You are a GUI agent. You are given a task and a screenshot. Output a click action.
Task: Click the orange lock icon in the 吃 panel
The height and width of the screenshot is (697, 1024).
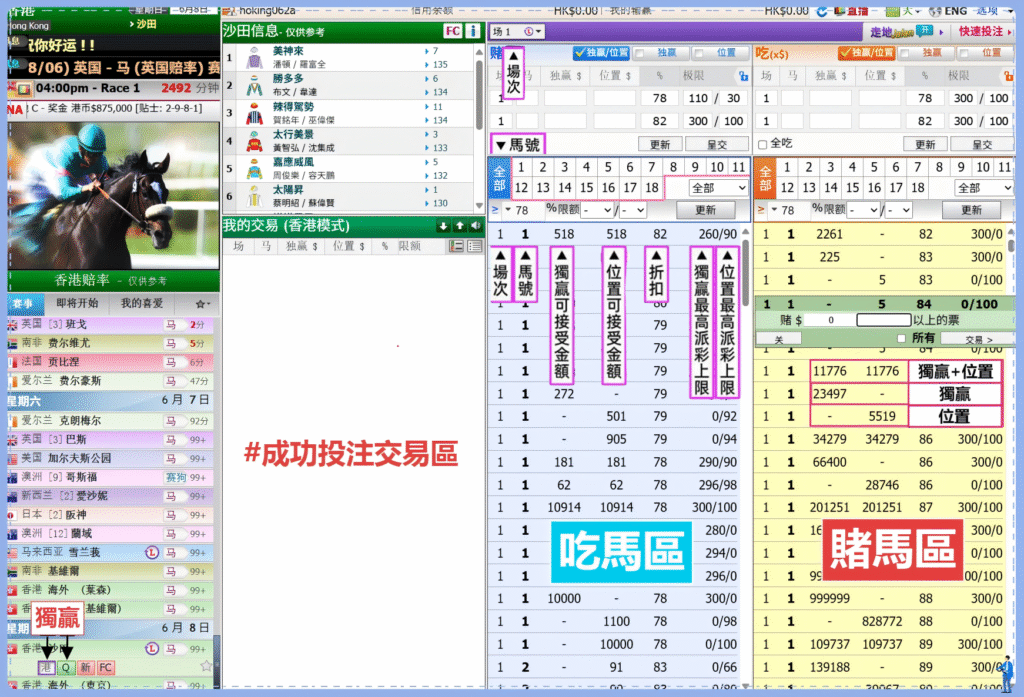1009,76
